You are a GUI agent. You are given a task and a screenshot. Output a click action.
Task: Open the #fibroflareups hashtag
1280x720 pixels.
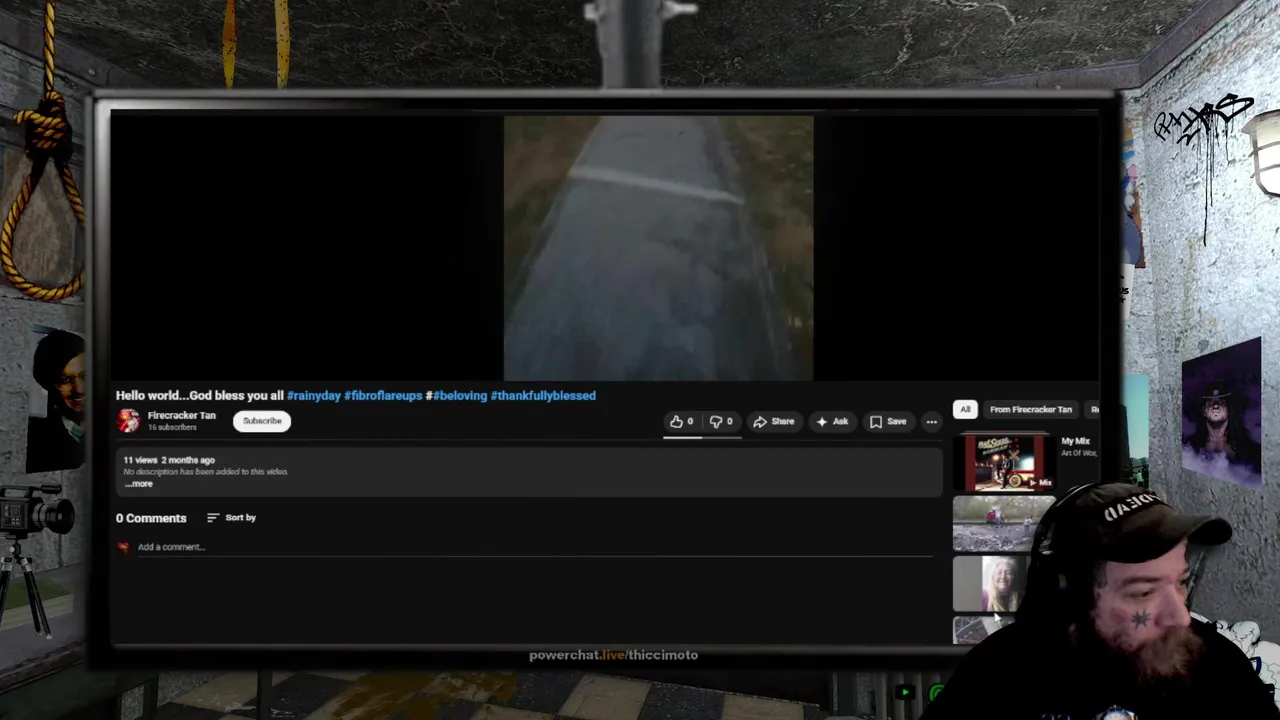383,396
